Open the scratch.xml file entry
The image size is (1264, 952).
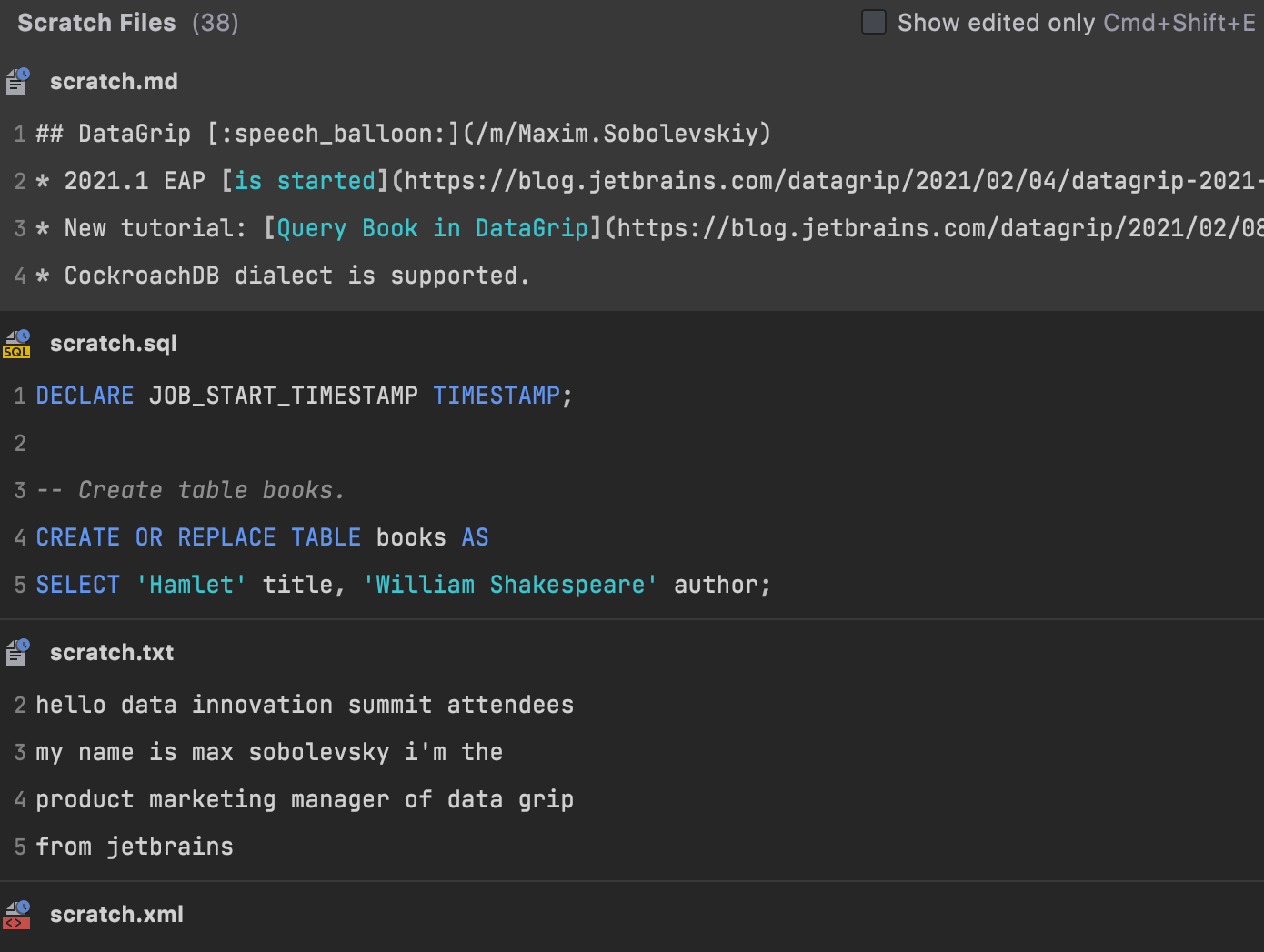point(116,915)
